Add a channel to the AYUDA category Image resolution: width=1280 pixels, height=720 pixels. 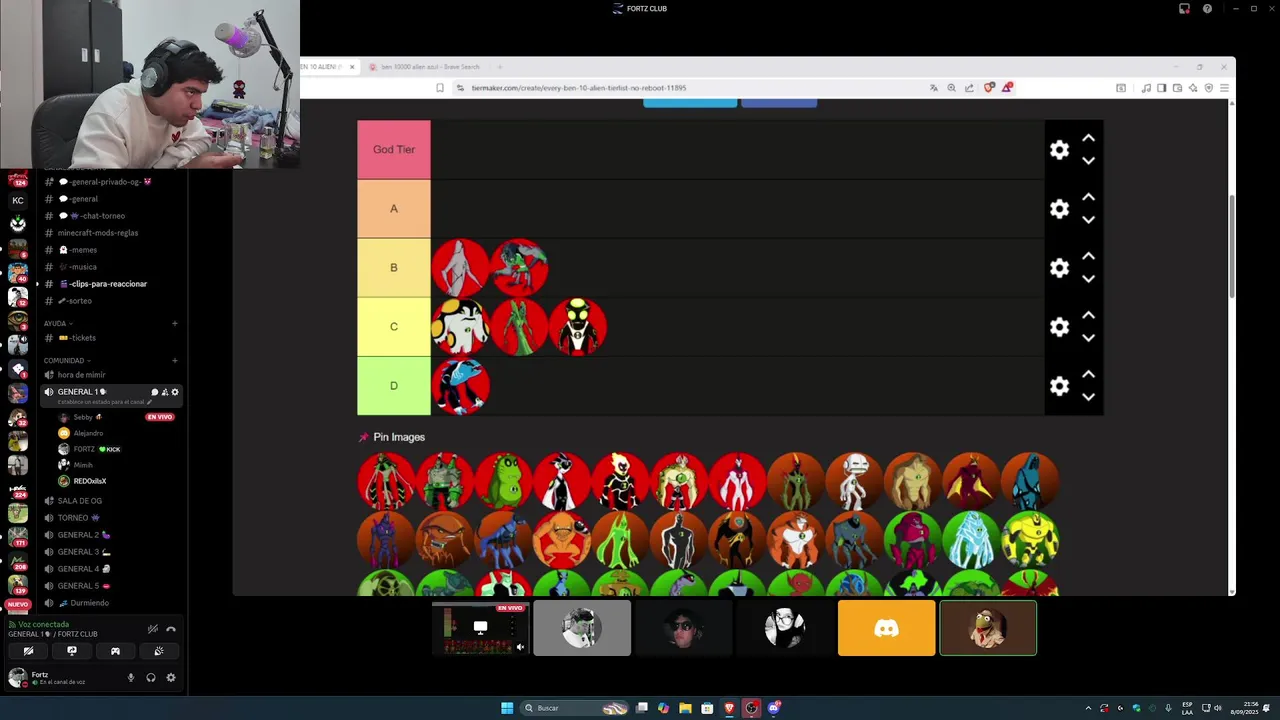point(174,324)
